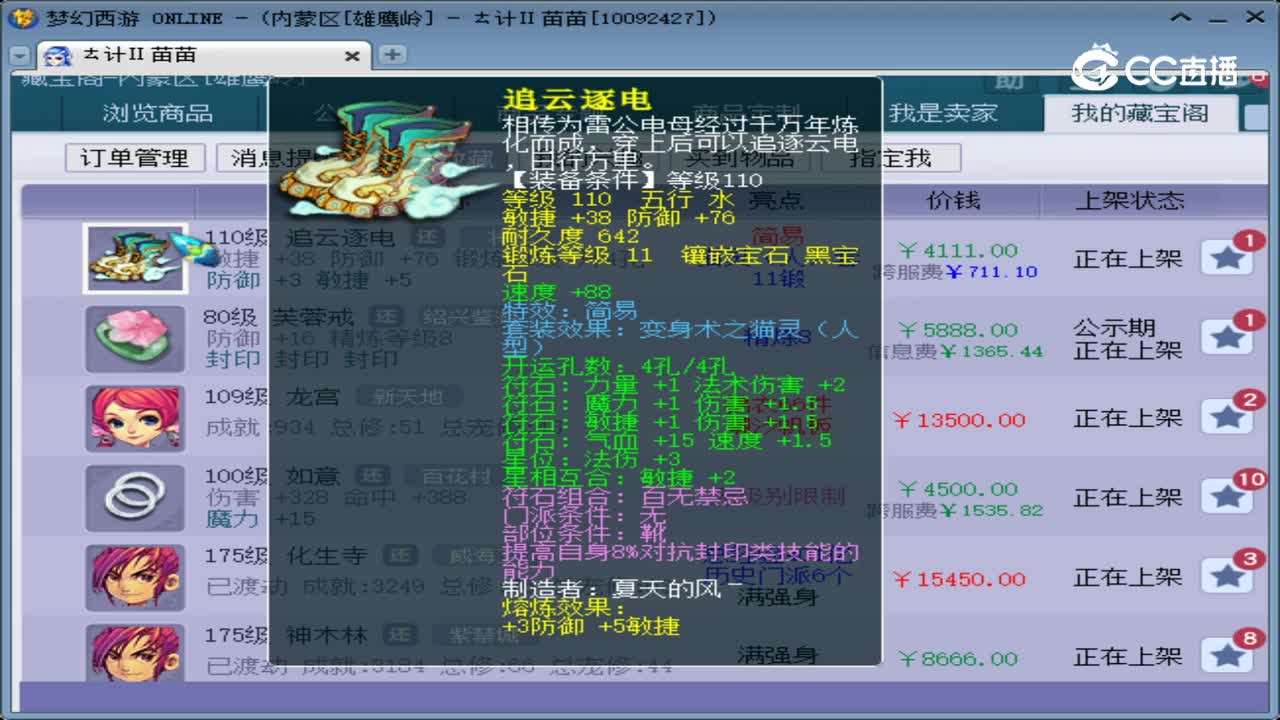The image size is (1280, 720).
Task: Switch to 我的藏宝阁 tab
Action: point(1139,113)
